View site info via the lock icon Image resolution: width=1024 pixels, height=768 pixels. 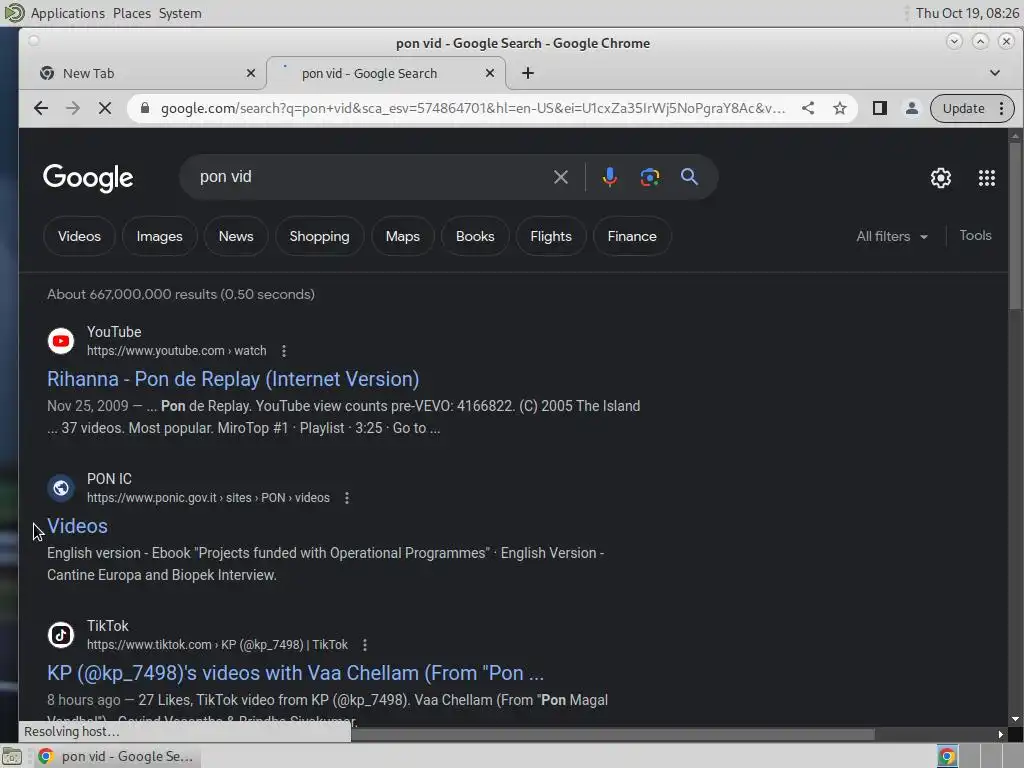[x=144, y=108]
